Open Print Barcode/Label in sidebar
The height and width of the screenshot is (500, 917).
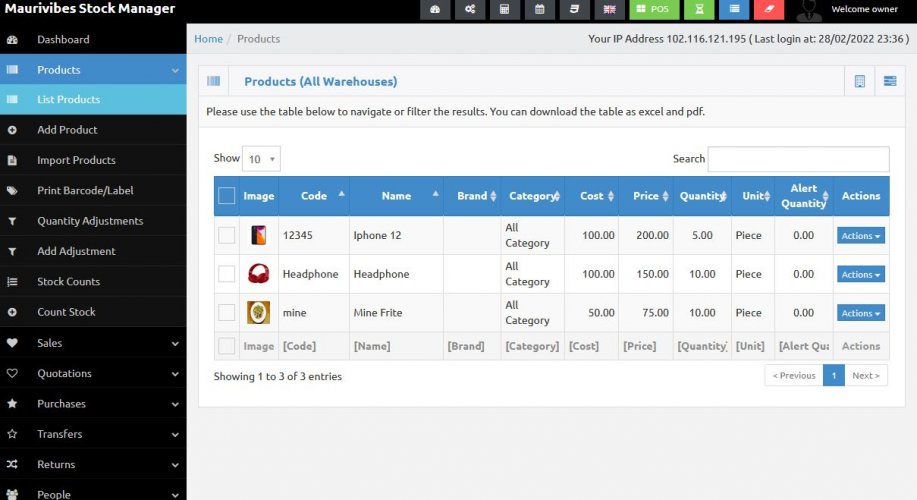coord(93,191)
